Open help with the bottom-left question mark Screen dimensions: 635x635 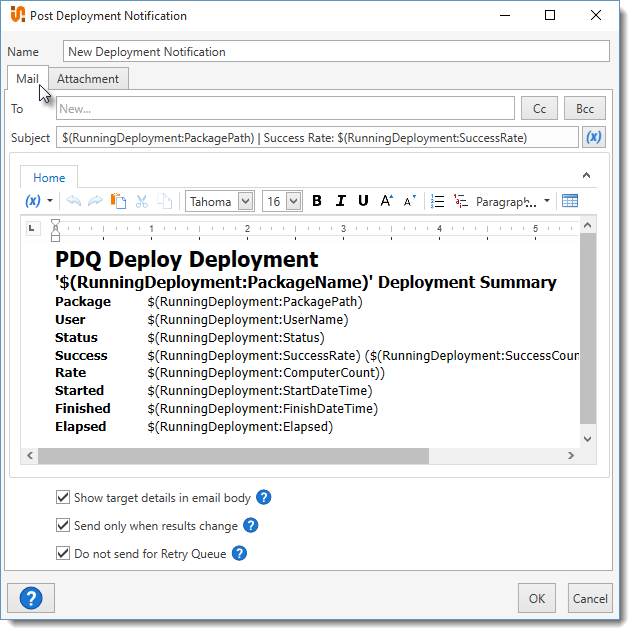[x=31, y=598]
